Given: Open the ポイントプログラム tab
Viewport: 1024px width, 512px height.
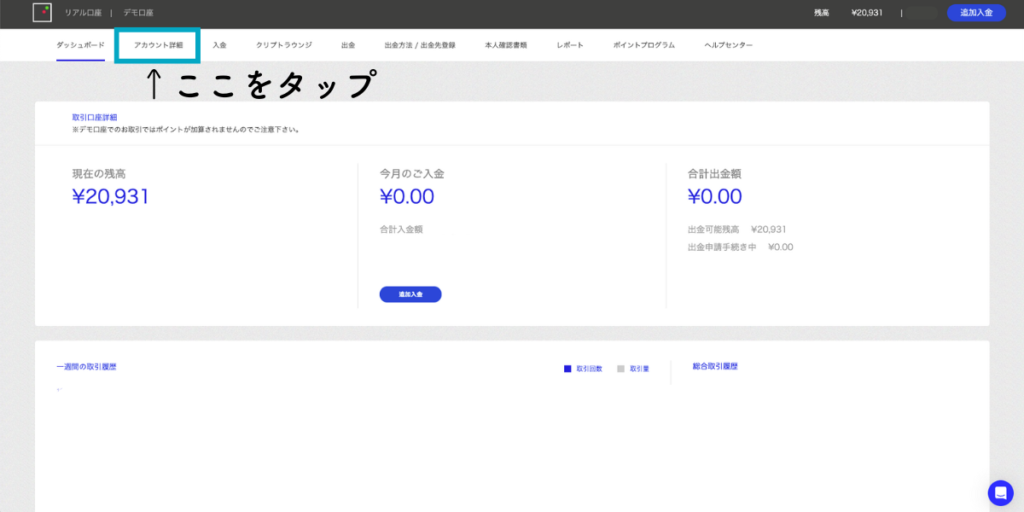Looking at the screenshot, I should click(643, 45).
